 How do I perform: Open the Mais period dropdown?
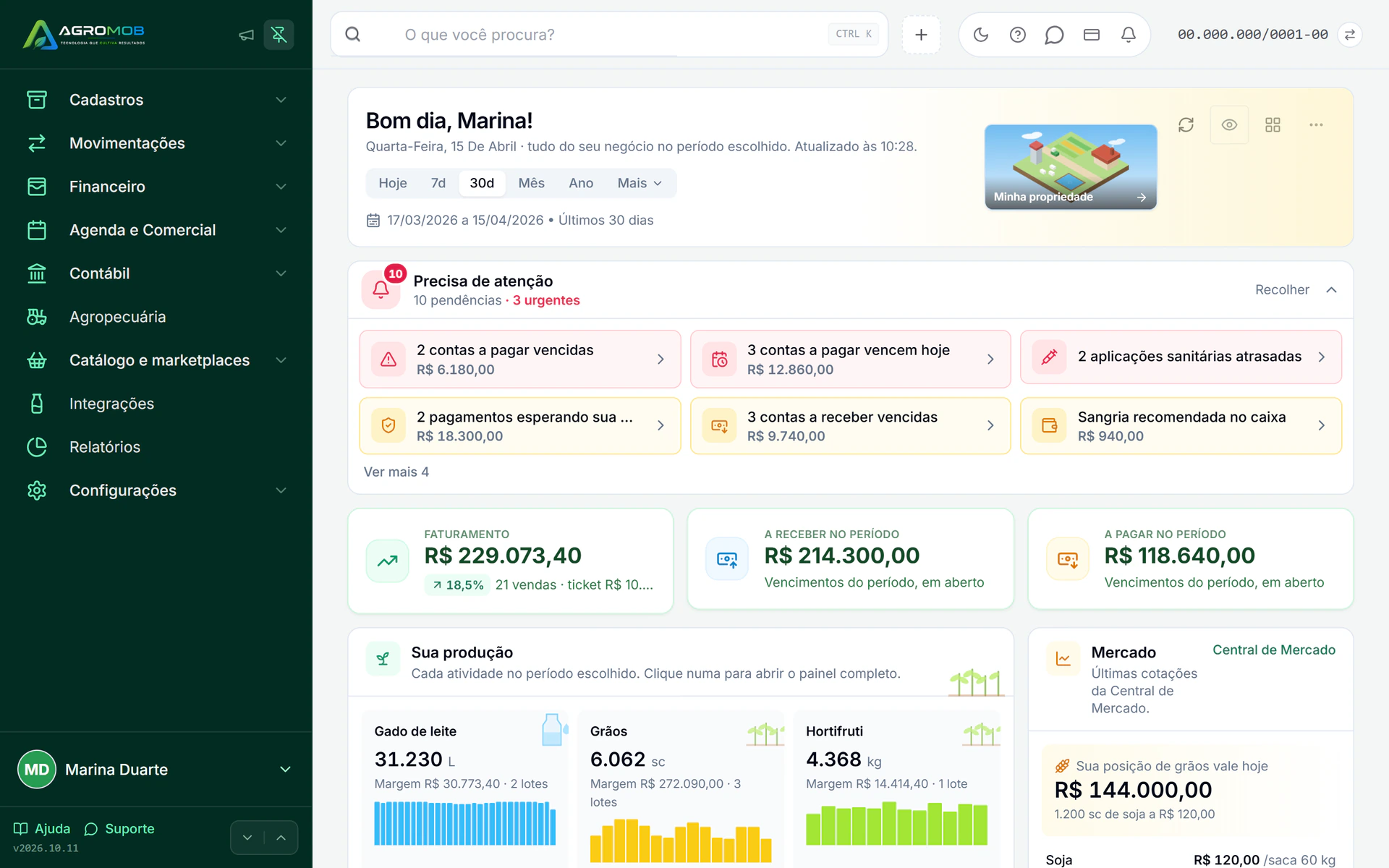[x=640, y=183]
